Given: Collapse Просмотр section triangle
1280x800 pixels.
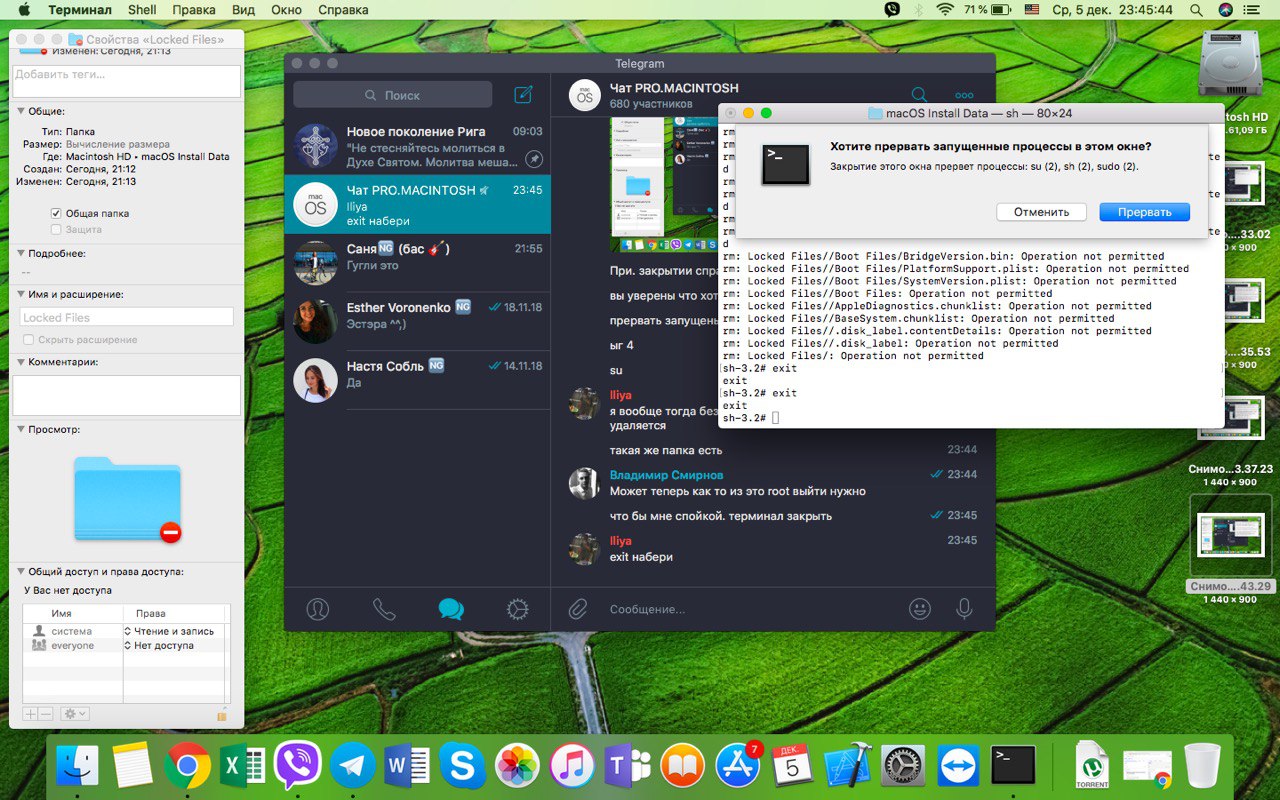Looking at the screenshot, I should 20,429.
